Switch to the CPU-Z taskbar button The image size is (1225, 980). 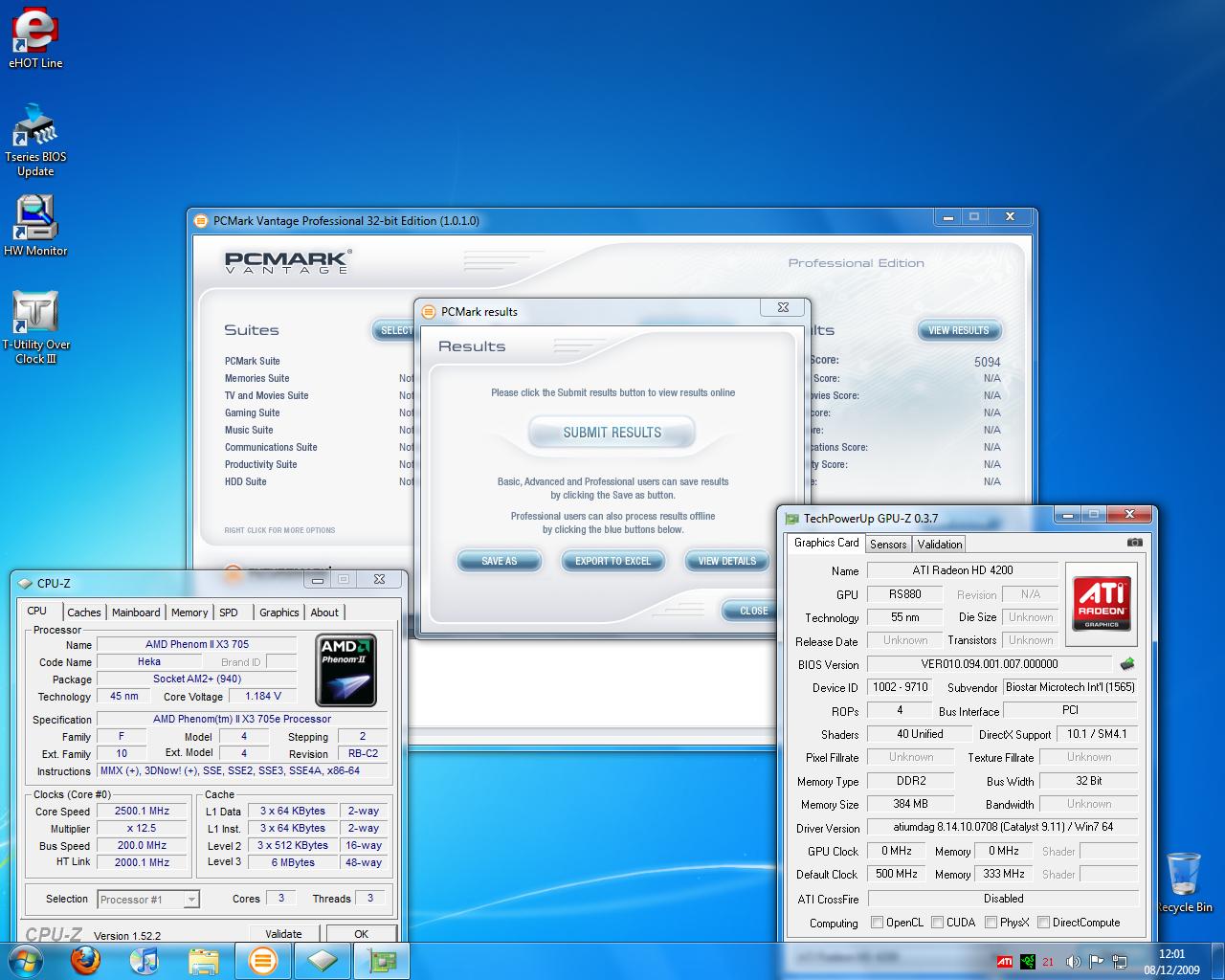[323, 960]
